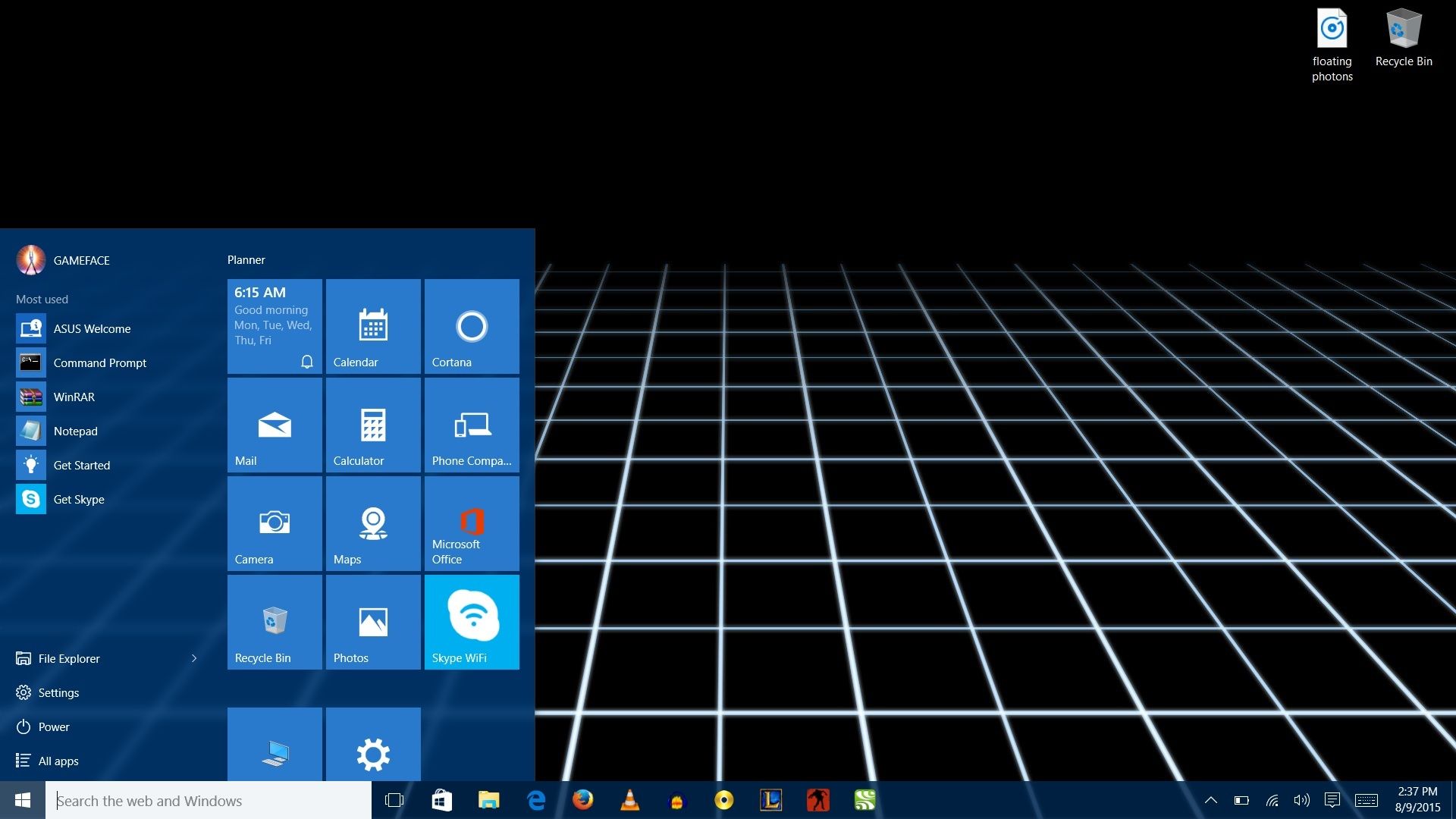Open the Planner section header
The width and height of the screenshot is (1456, 819).
pyautogui.click(x=247, y=259)
